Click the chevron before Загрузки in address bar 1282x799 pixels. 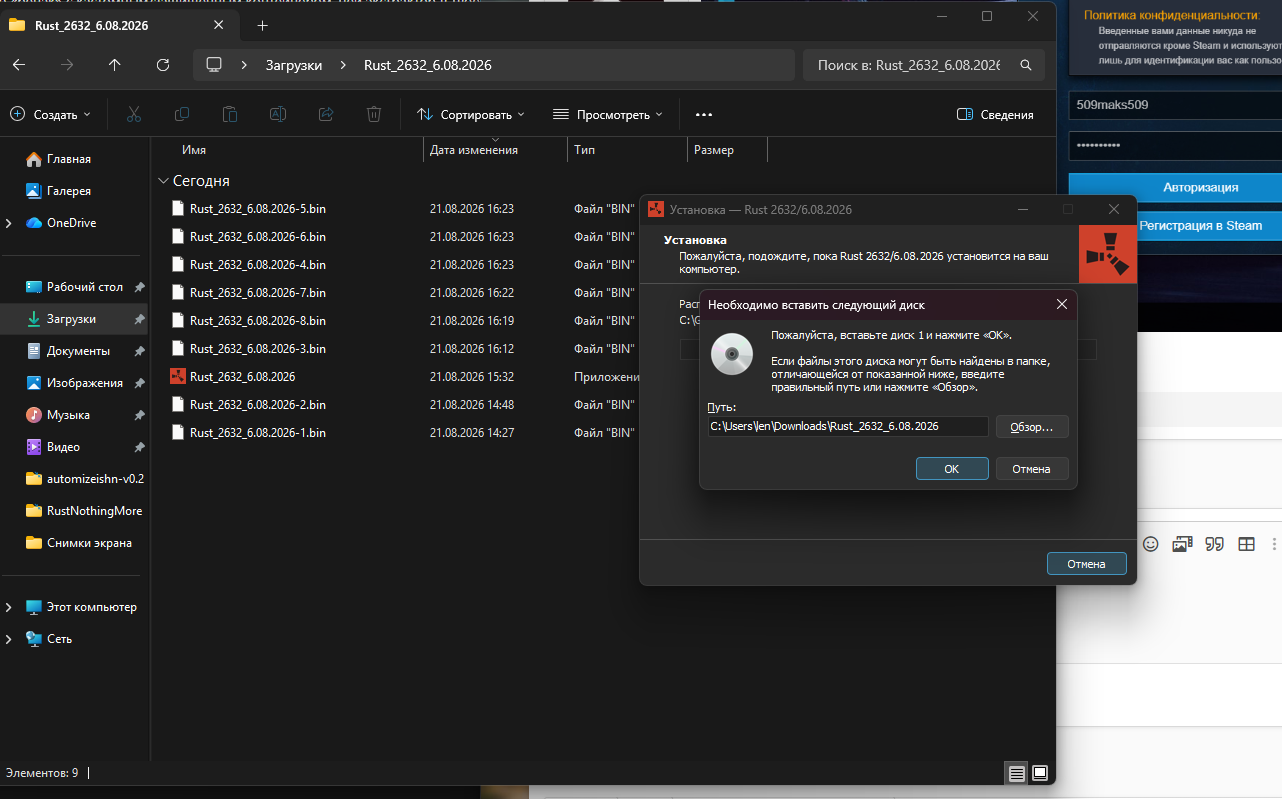tap(244, 65)
